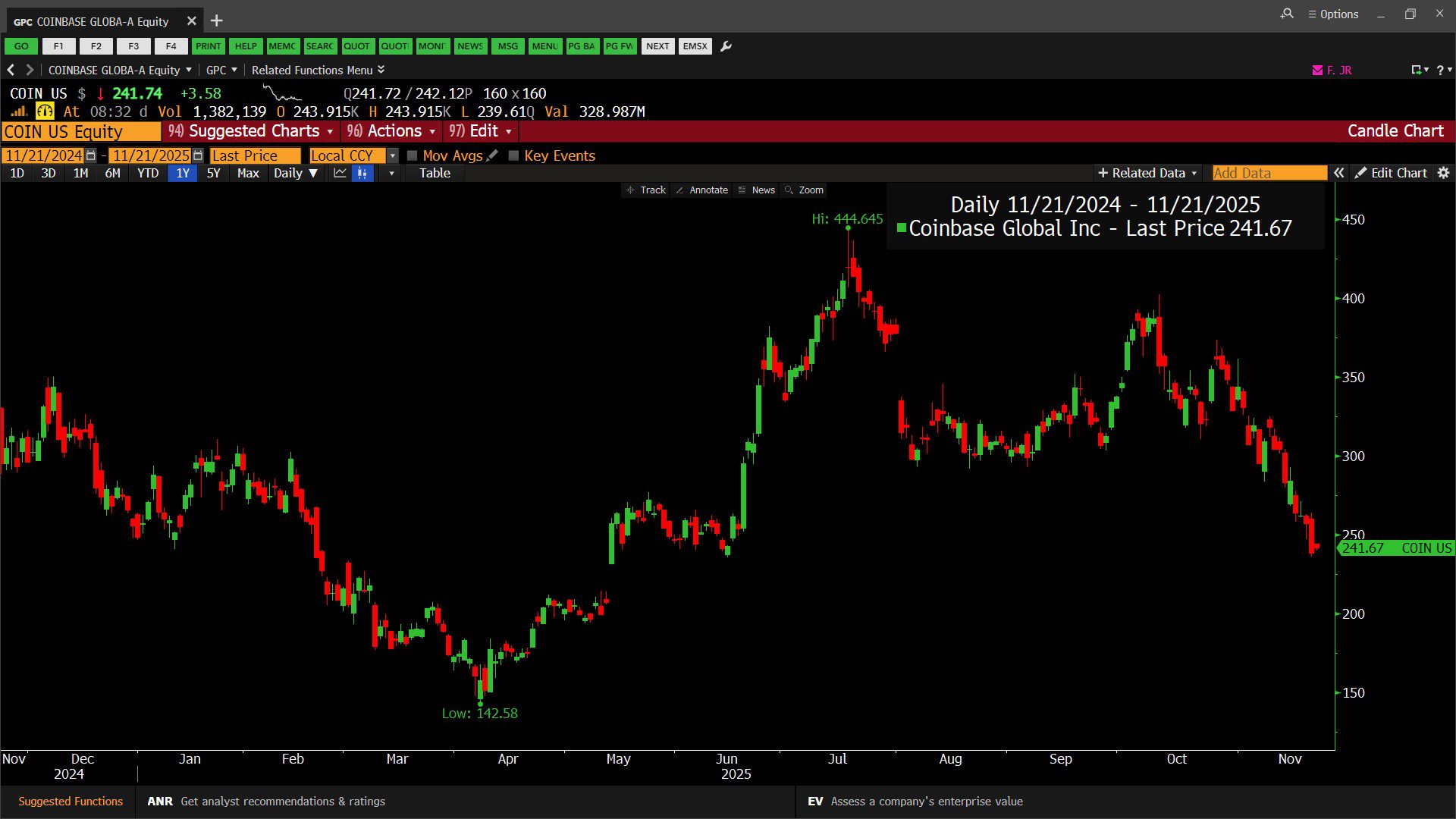
Task: Open the Local CCY currency dropdown
Action: click(x=392, y=155)
